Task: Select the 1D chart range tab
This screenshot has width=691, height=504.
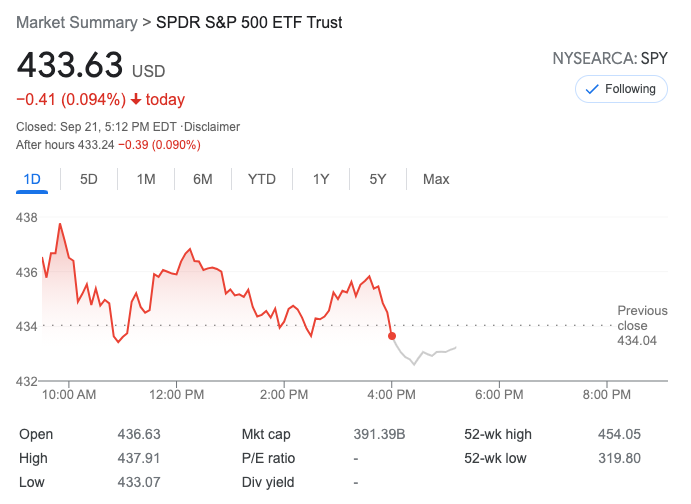Action: tap(32, 179)
